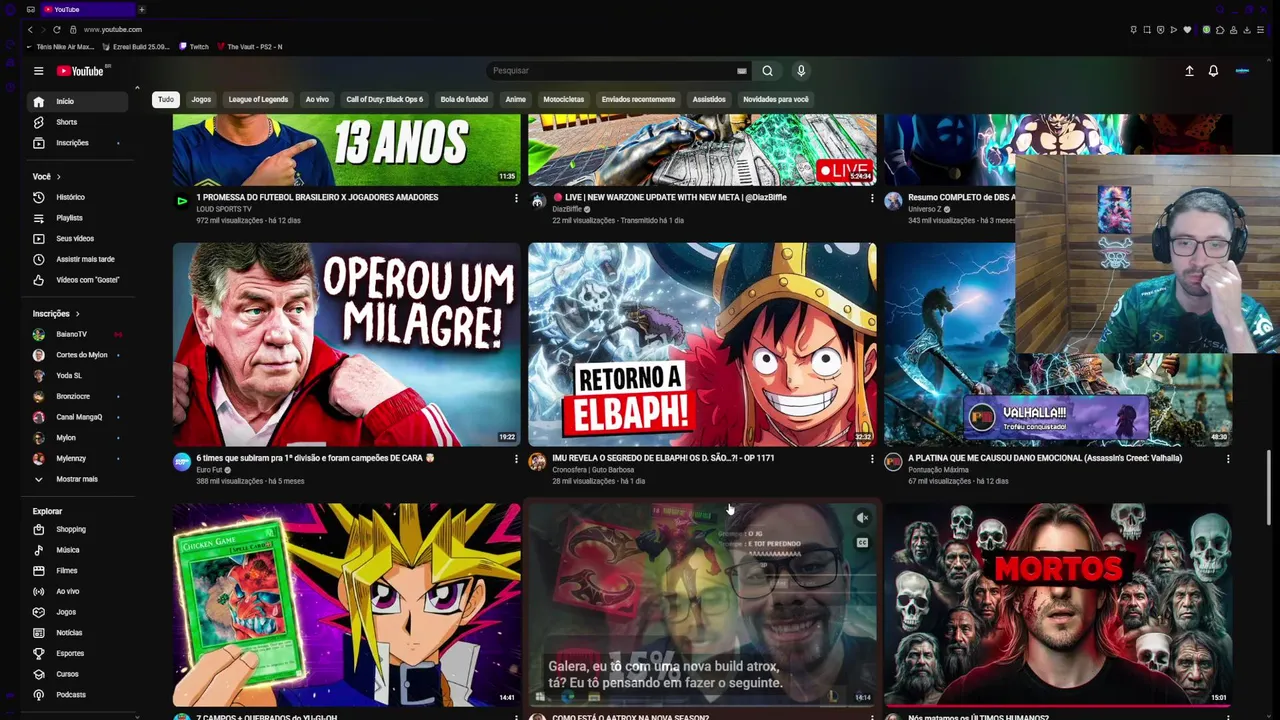Viewport: 1280px width, 720px height.
Task: Select the Anime filter chip
Action: pyautogui.click(x=515, y=99)
